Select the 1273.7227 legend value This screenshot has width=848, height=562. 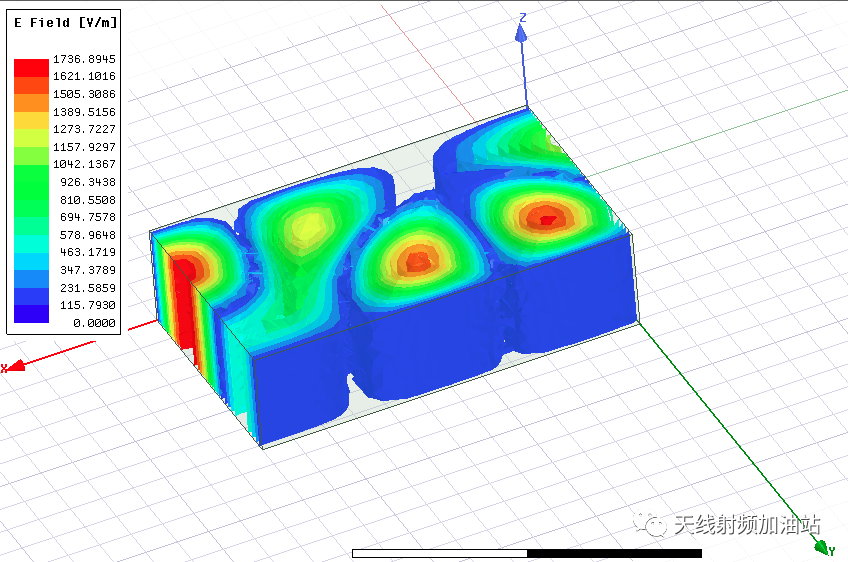(84, 129)
